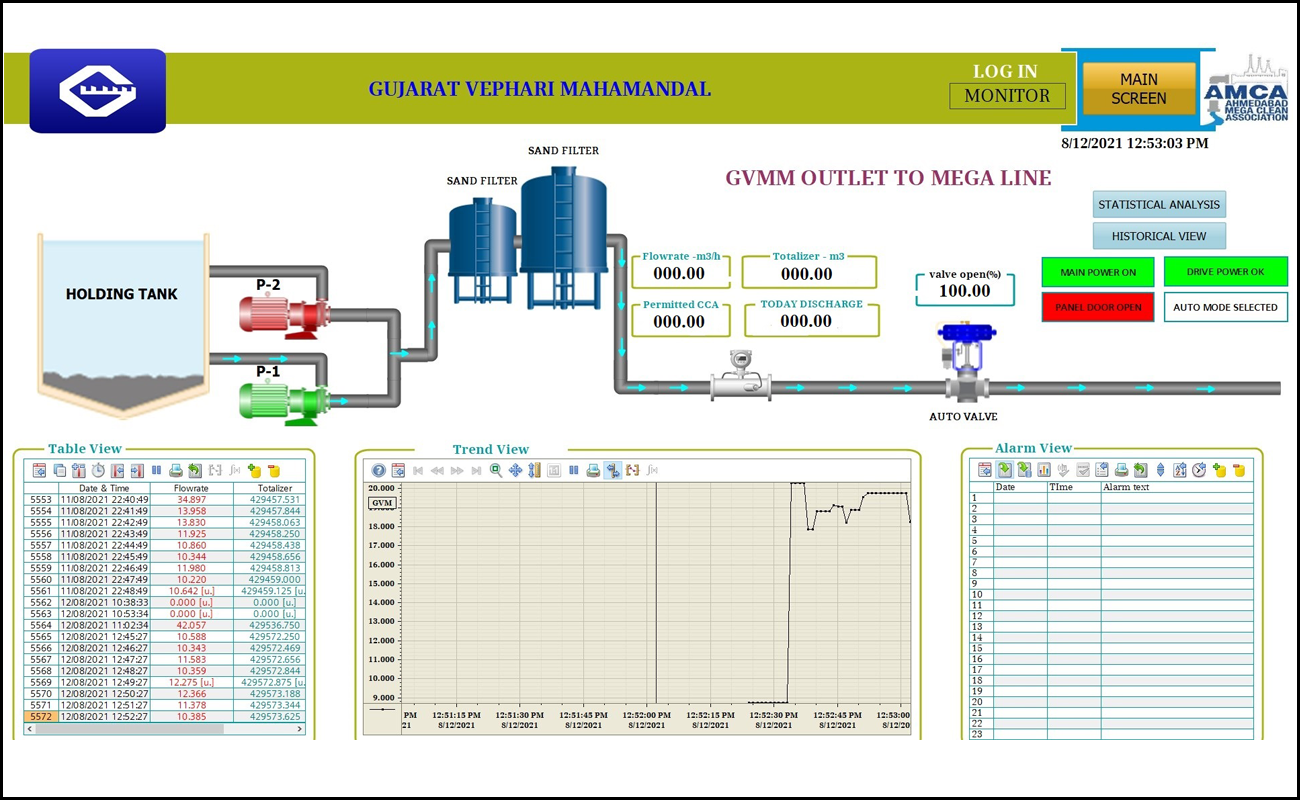
Task: Click the STATISTICAL ANALYSIS button
Action: (1159, 204)
